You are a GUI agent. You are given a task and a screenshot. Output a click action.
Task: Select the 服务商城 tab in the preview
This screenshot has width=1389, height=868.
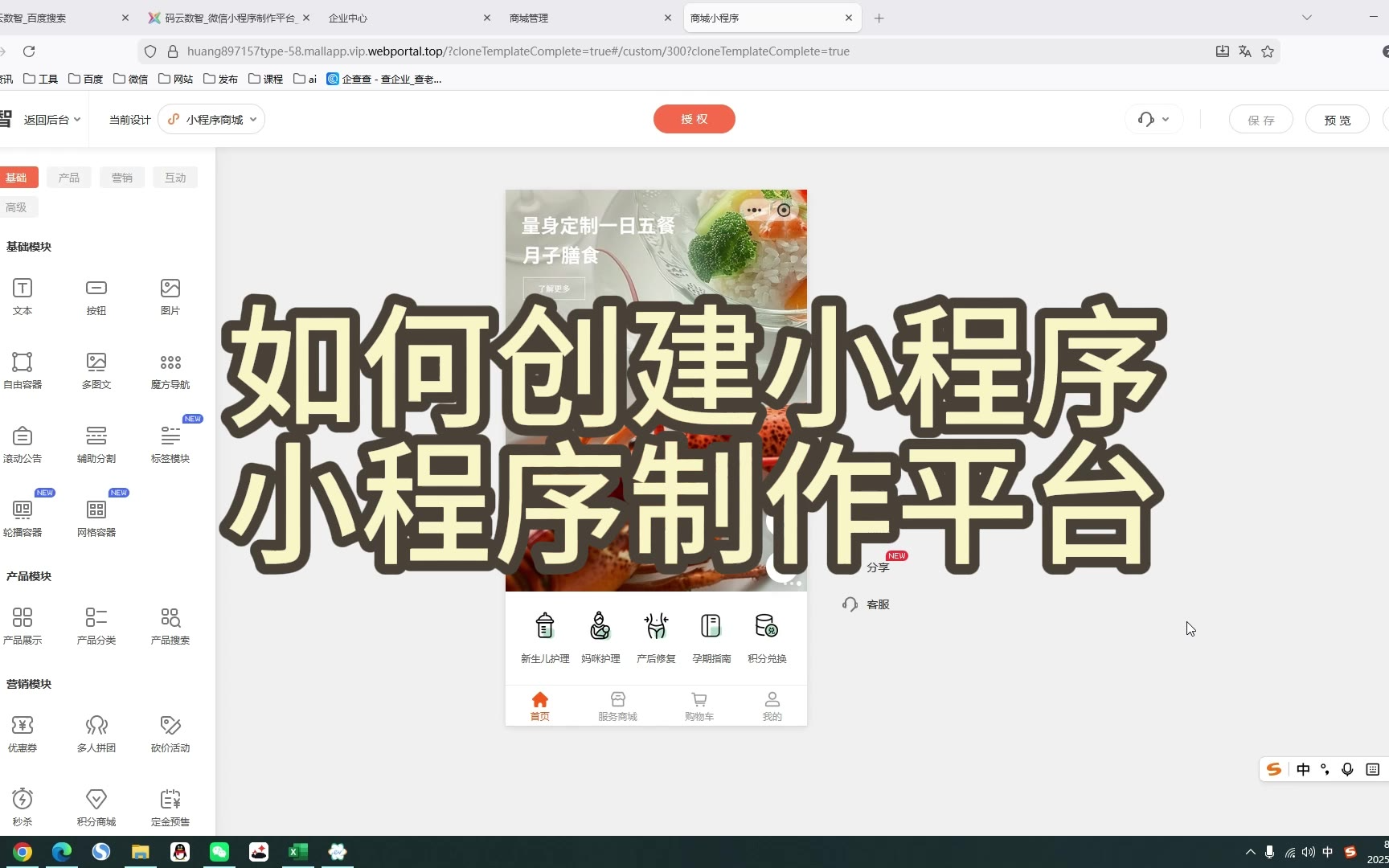point(617,706)
